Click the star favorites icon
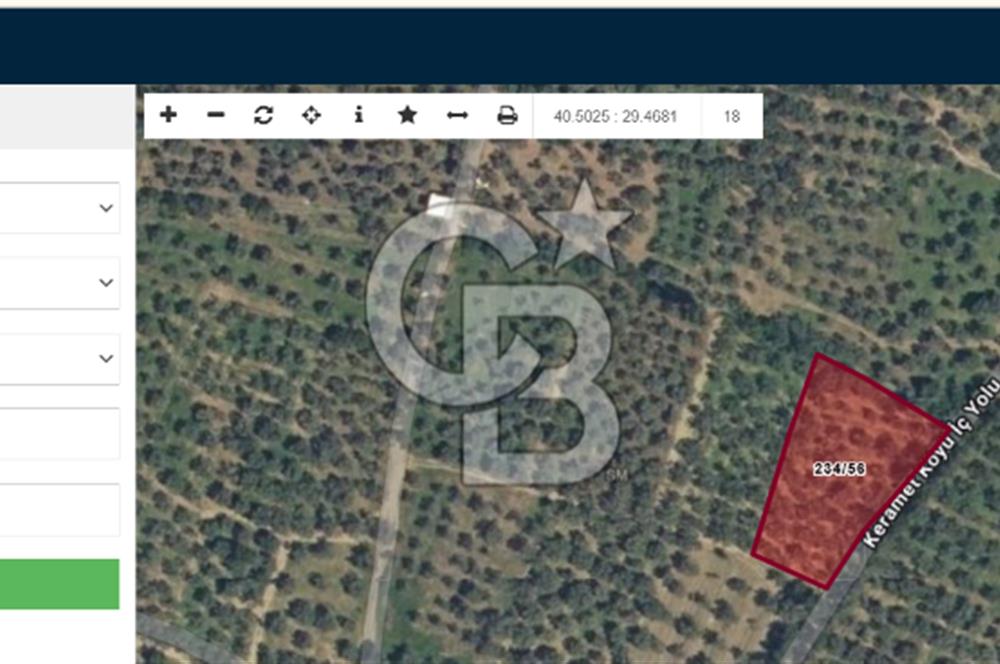This screenshot has width=1000, height=664. [x=407, y=115]
